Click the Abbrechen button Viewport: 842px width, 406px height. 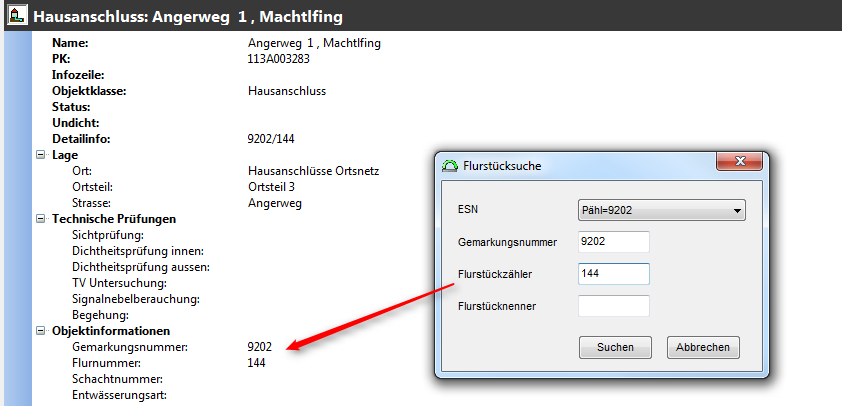[x=703, y=347]
